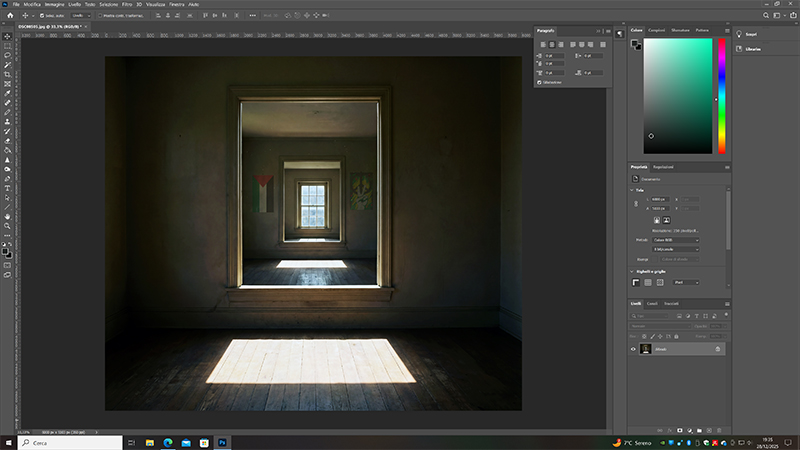
Task: Toggle the Mostra contr. trasformaz. checkbox
Action: 100,16
